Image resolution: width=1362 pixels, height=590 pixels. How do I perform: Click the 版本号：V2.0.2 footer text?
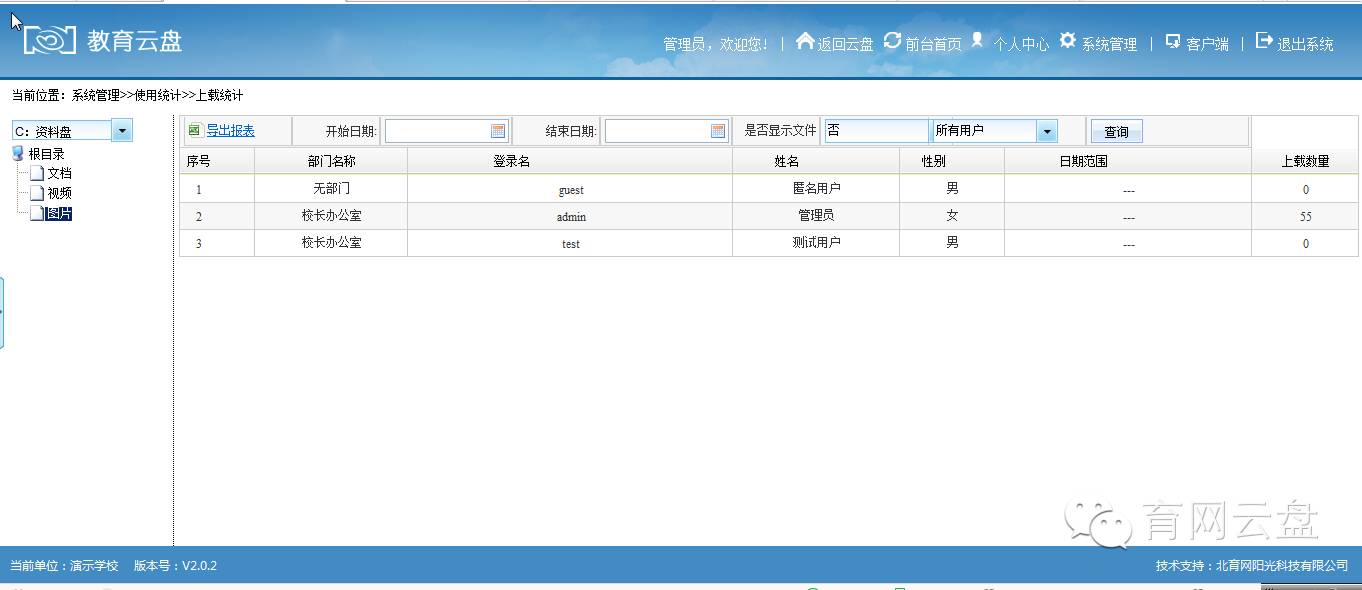click(175, 566)
